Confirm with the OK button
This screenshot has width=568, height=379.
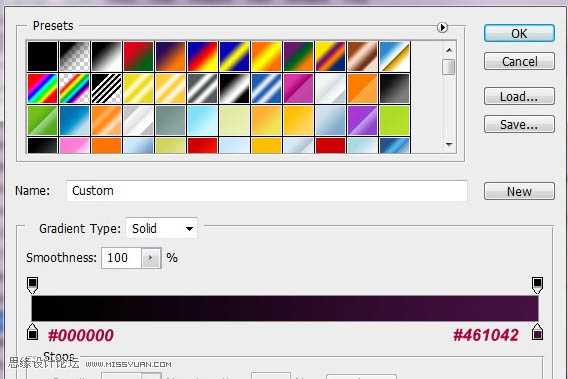(x=519, y=33)
